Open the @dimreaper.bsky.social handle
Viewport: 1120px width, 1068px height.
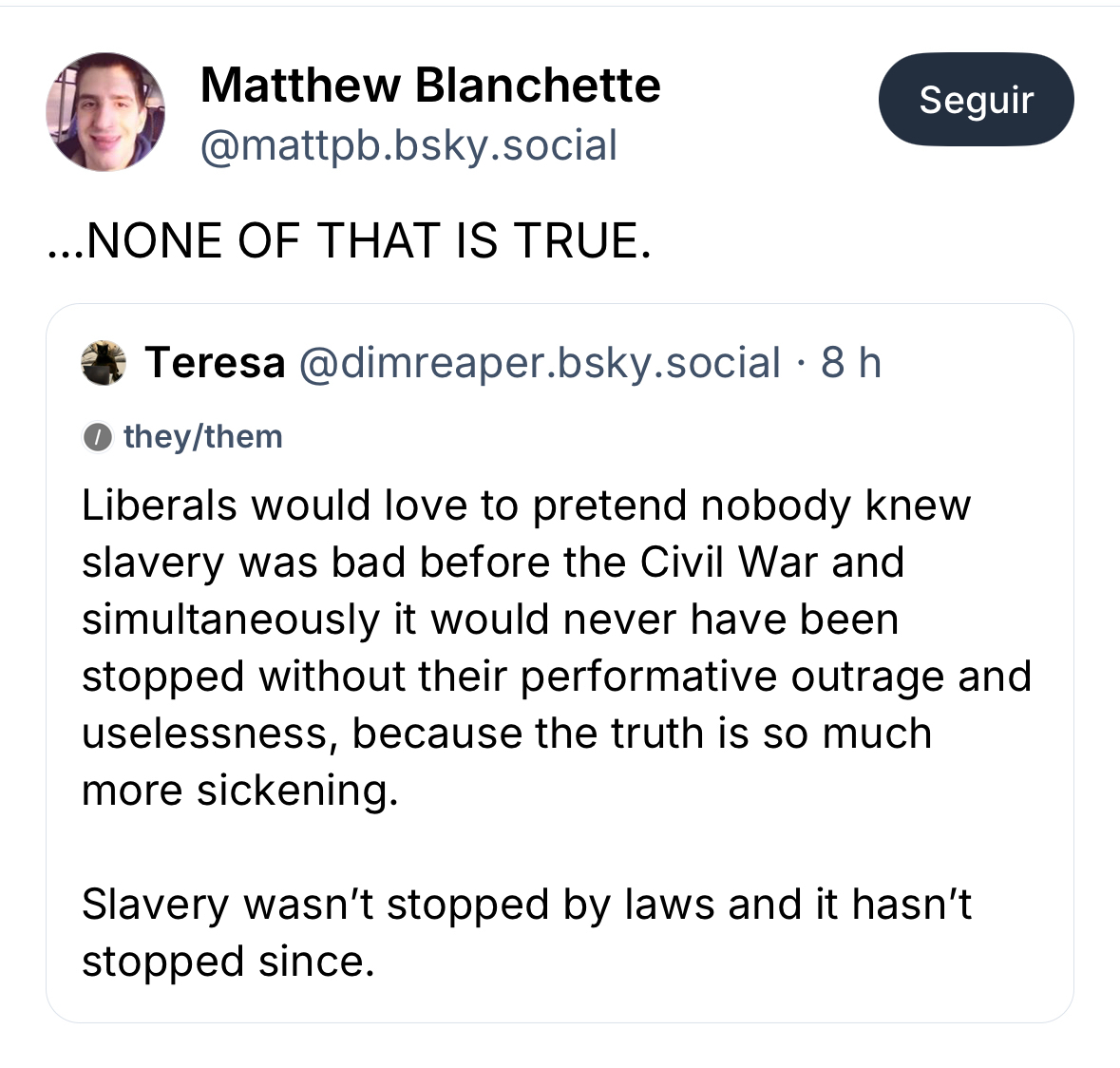click(x=540, y=363)
